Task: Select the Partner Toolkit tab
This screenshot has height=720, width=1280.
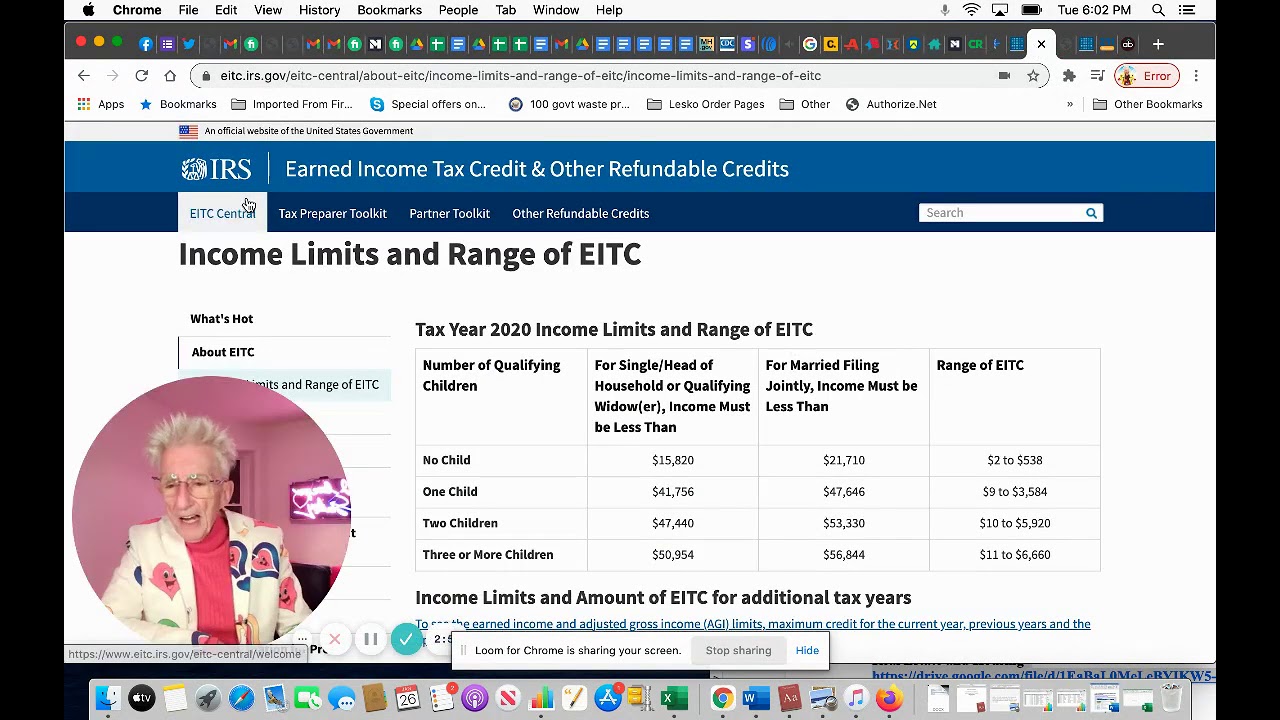Action: coord(449,213)
